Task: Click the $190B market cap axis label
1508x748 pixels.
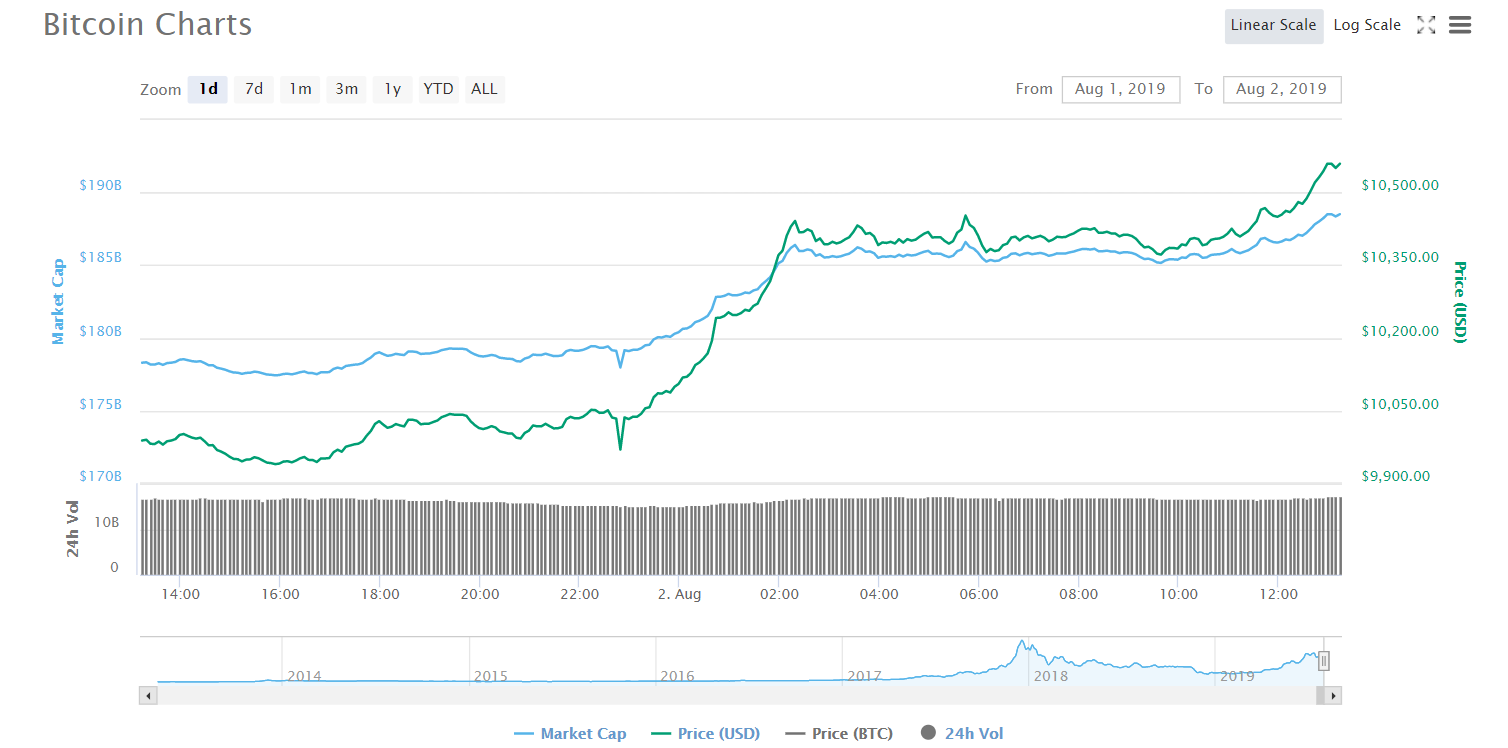Action: [100, 185]
